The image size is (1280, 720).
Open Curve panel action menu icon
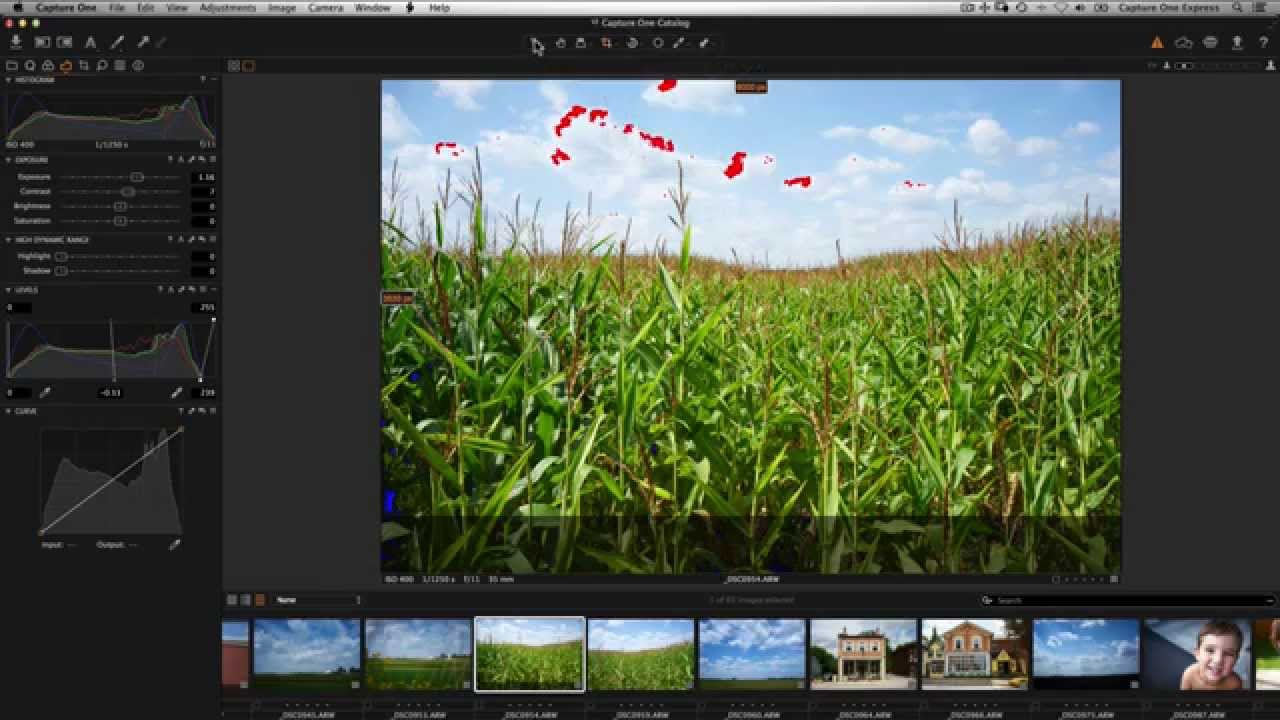point(212,411)
